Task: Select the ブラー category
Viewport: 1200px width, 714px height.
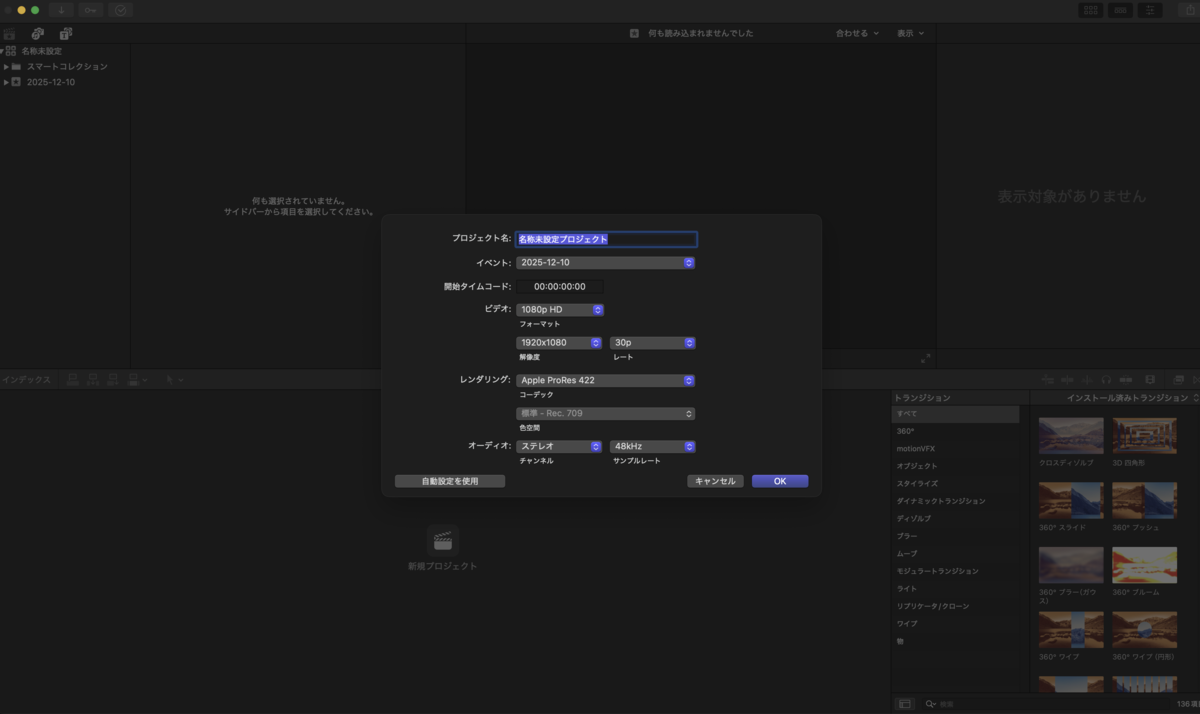Action: point(955,536)
